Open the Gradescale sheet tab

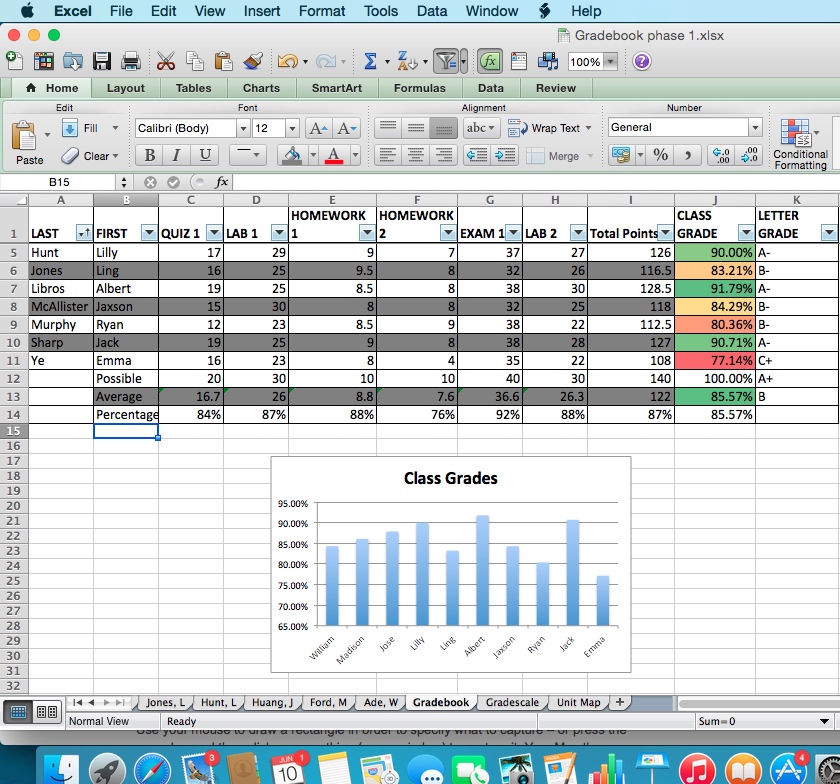[511, 703]
